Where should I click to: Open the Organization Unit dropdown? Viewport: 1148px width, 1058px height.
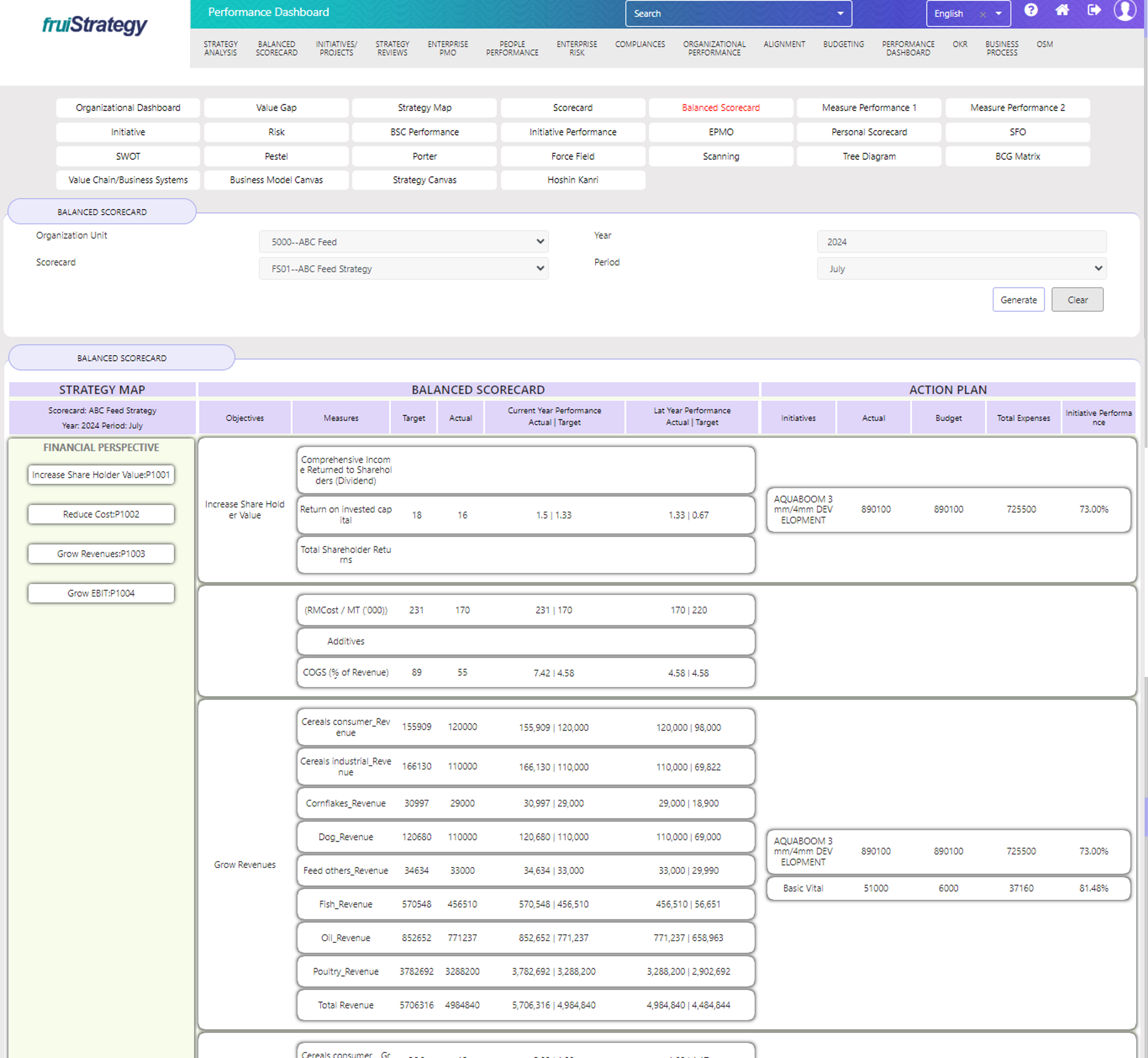(x=403, y=242)
